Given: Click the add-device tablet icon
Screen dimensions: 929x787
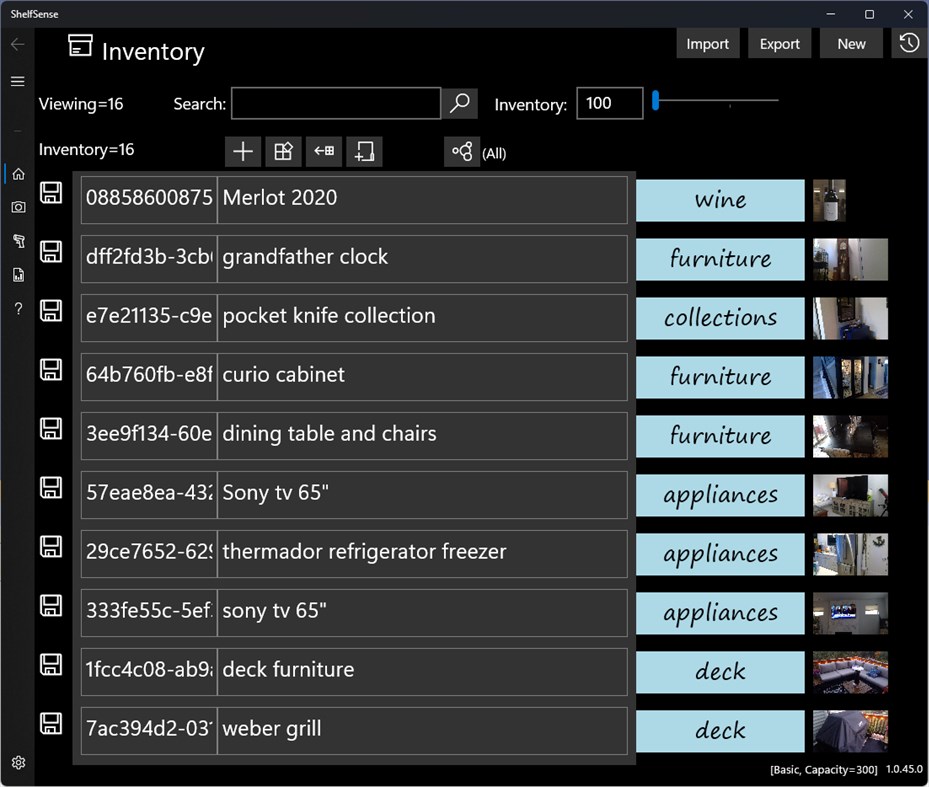Looking at the screenshot, I should pyautogui.click(x=364, y=152).
